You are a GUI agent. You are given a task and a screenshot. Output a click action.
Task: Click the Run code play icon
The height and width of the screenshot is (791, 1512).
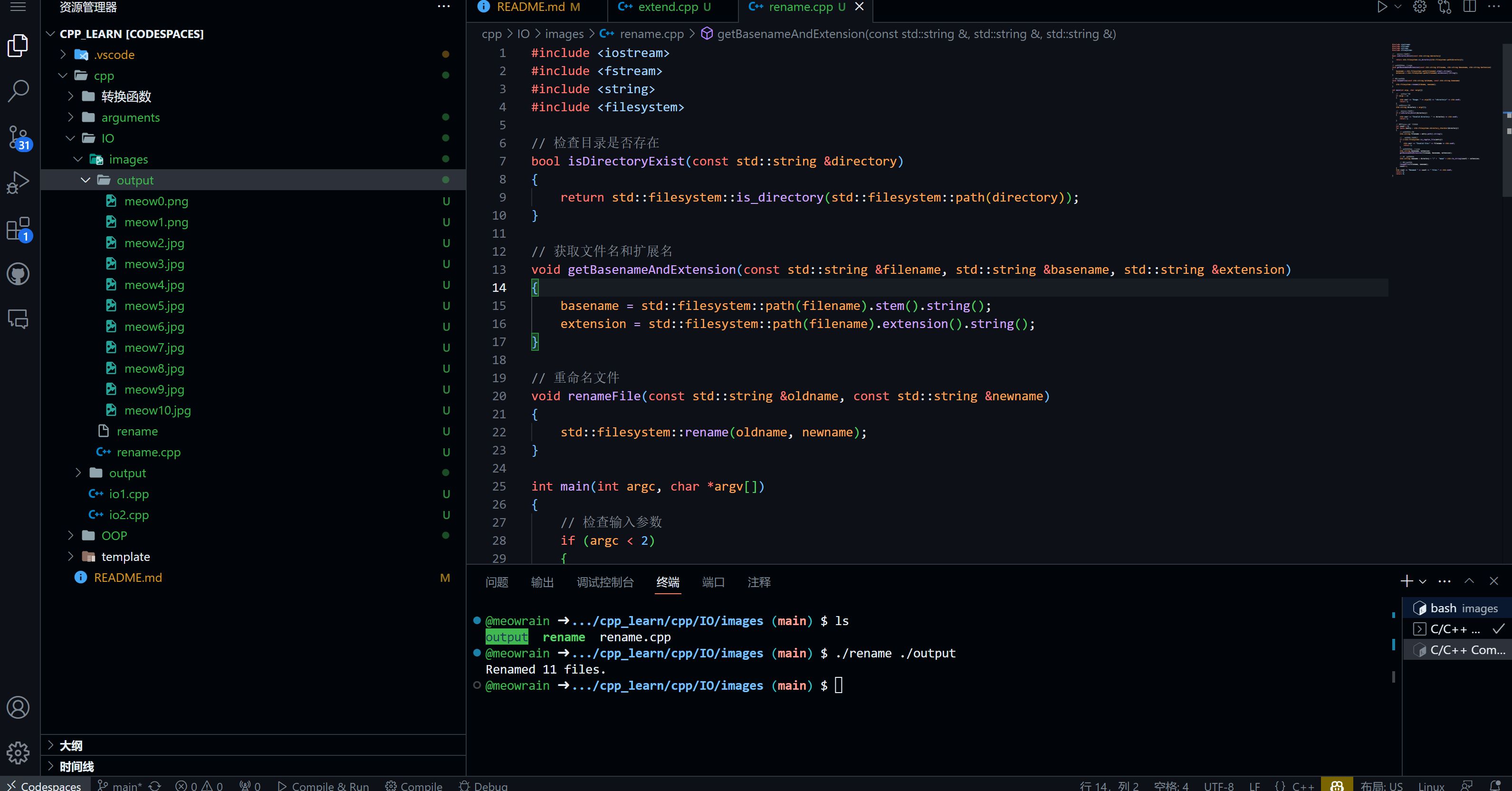[1382, 7]
